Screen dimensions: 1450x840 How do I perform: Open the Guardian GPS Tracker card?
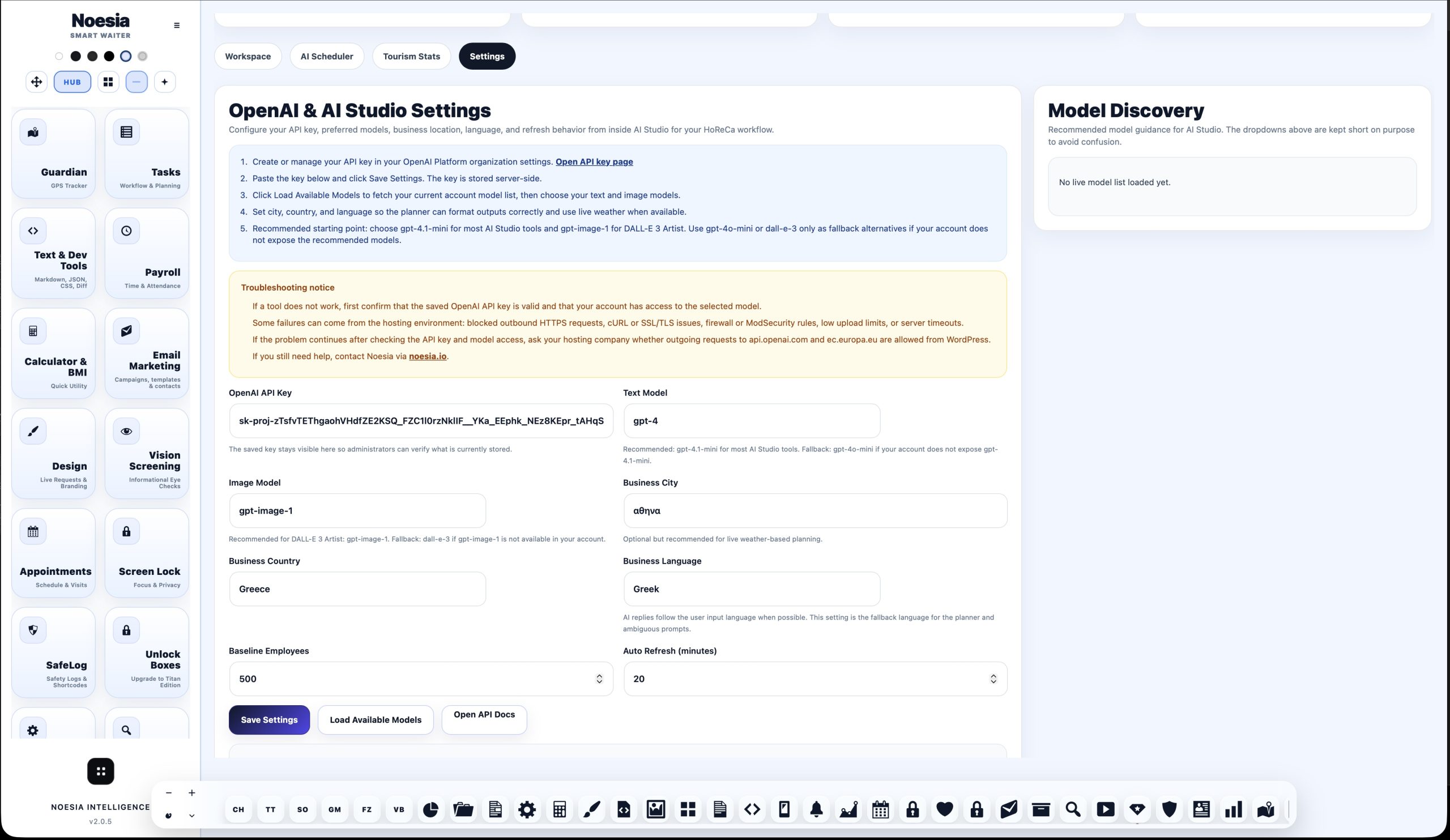(x=53, y=154)
